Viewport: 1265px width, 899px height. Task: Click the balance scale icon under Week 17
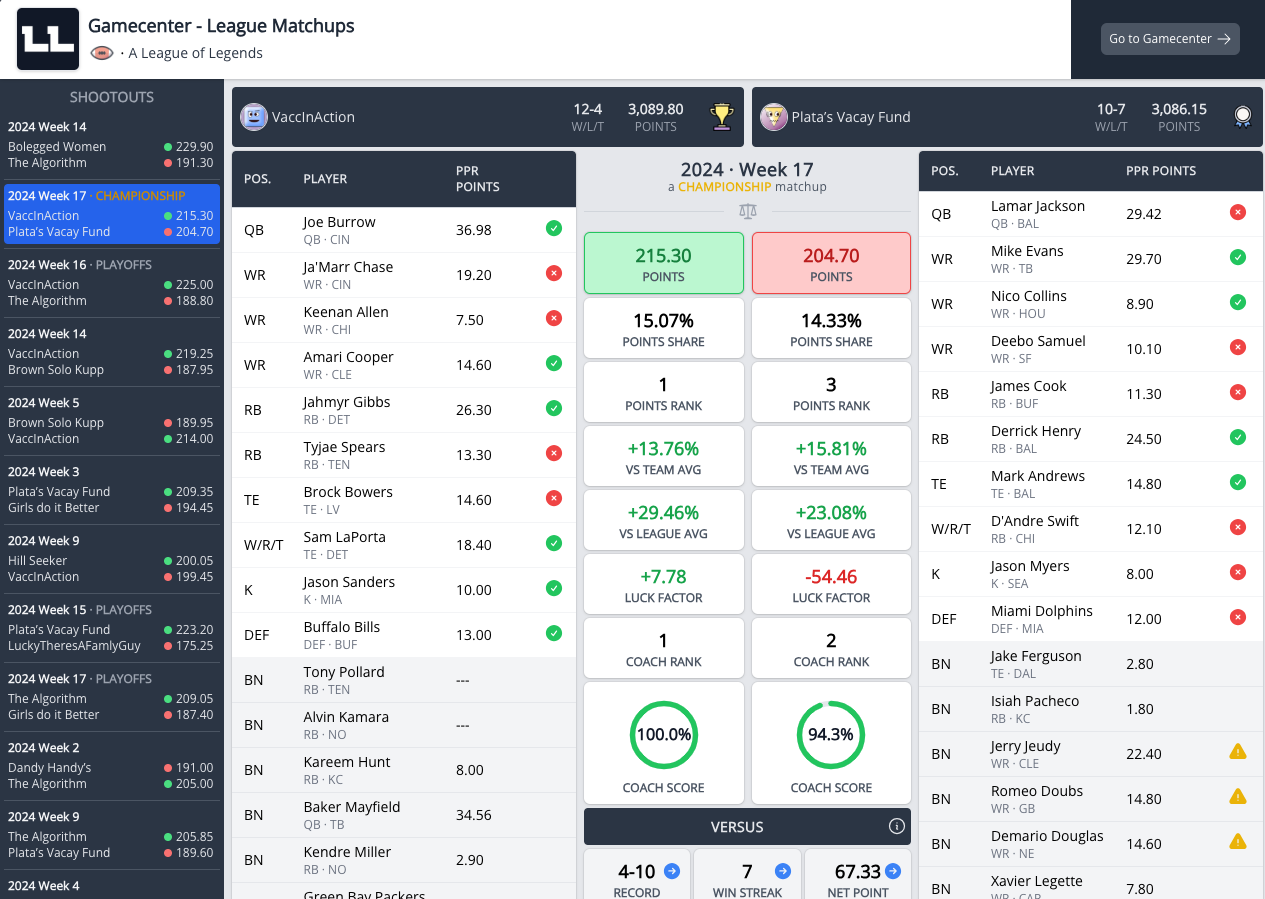747,212
